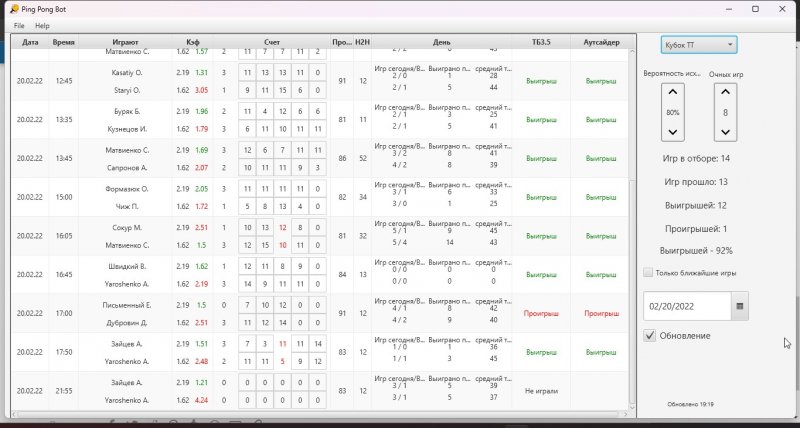Viewport: 800px width, 428px height.
Task: Click the Ping Pong Bot app icon
Action: [x=8, y=8]
